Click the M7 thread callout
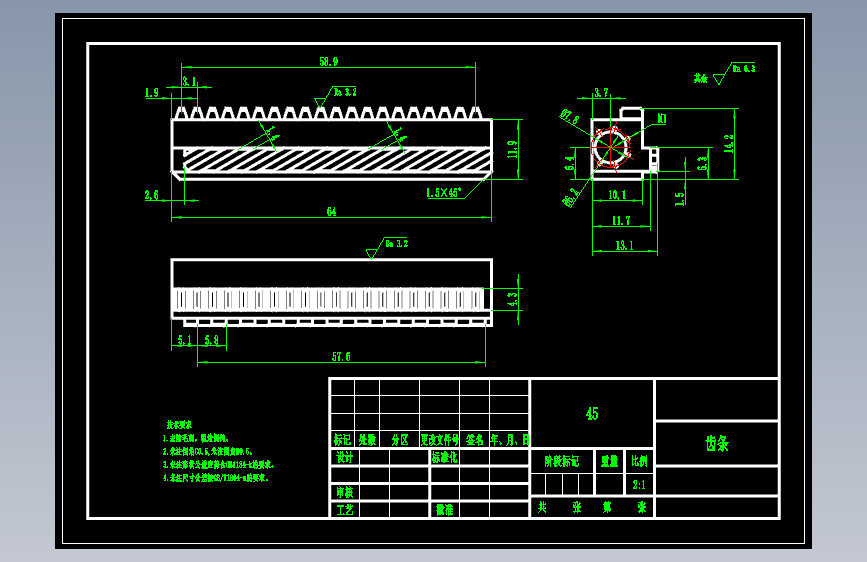The width and height of the screenshot is (867, 562). pos(661,119)
